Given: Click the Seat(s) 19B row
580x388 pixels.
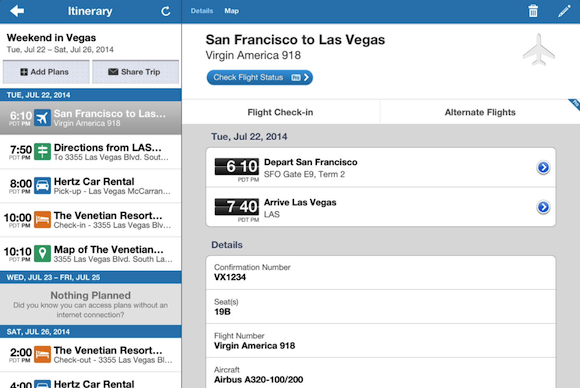Looking at the screenshot, I should [x=381, y=307].
